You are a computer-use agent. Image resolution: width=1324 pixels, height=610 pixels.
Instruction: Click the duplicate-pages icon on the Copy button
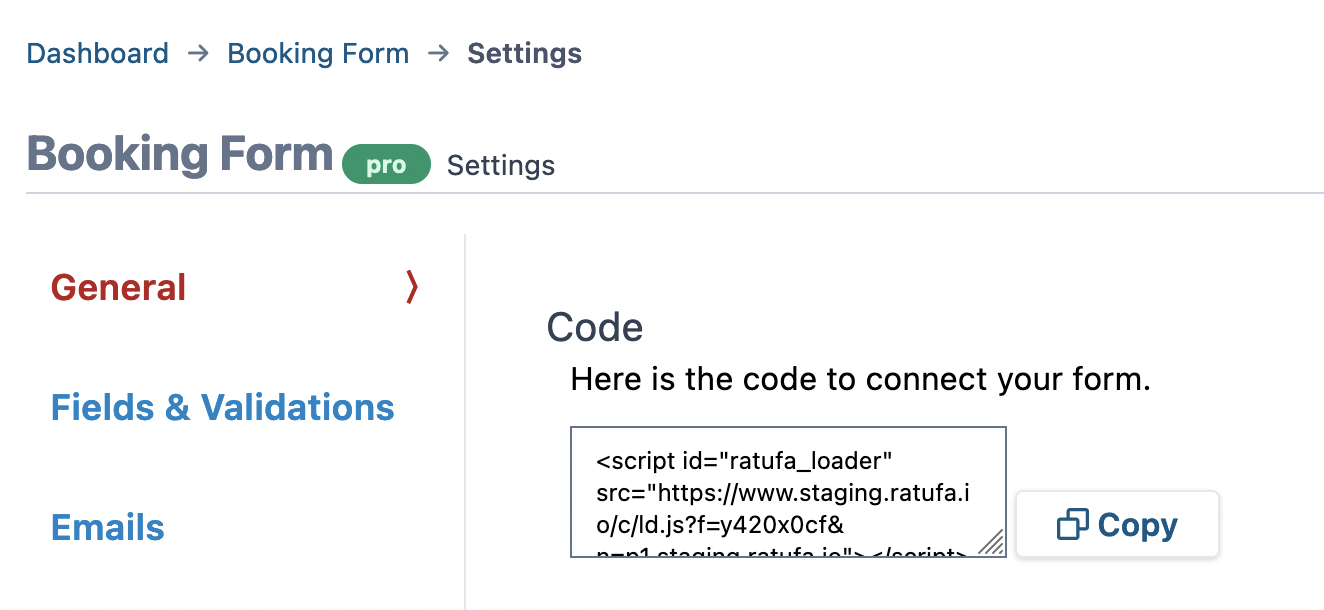click(x=1073, y=524)
